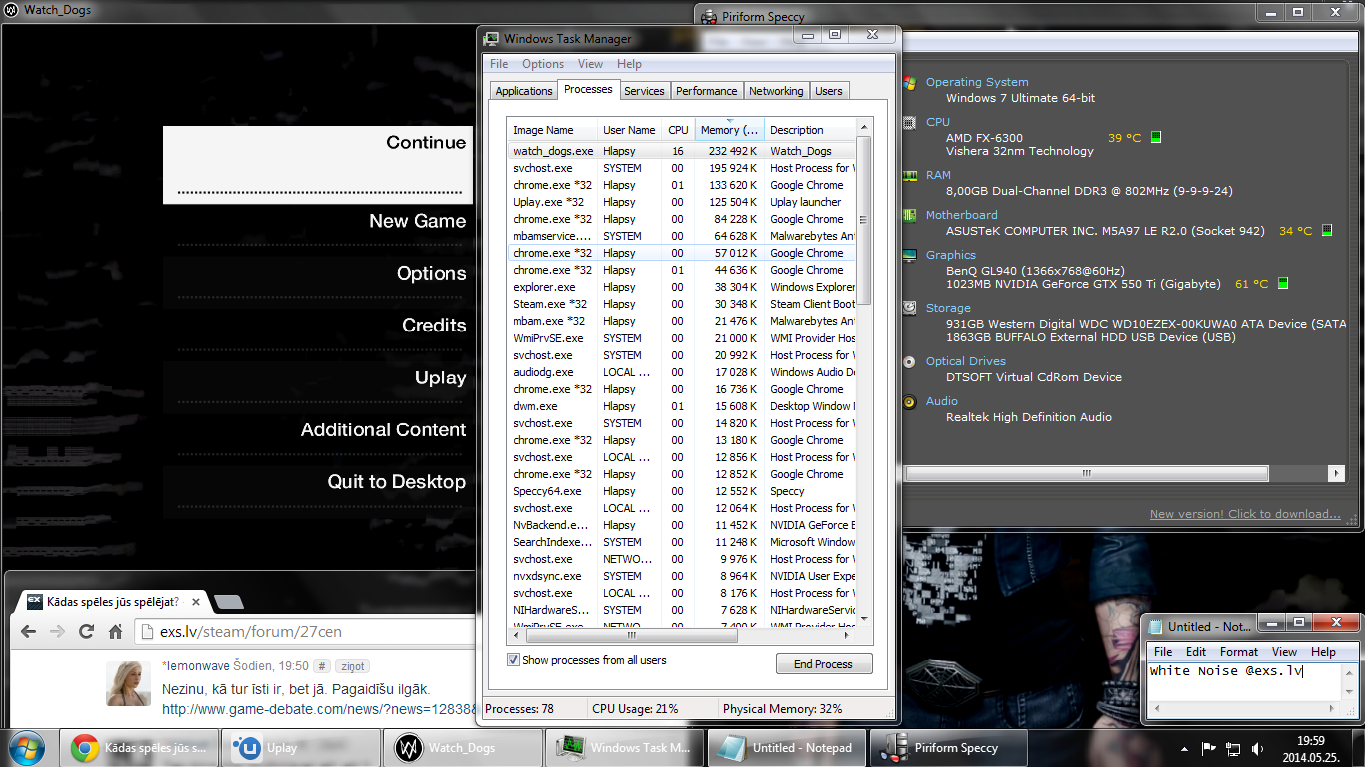Switch to Services tab
The height and width of the screenshot is (767, 1365).
(x=644, y=91)
